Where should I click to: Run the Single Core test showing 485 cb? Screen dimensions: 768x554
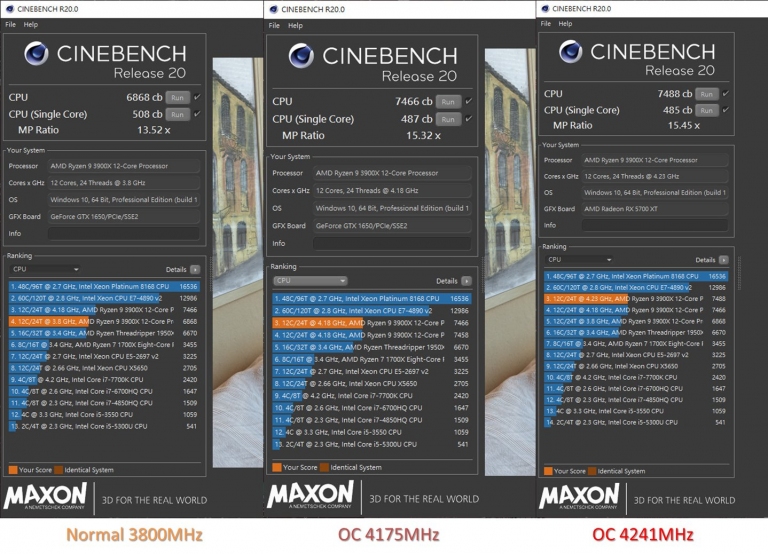(x=706, y=110)
